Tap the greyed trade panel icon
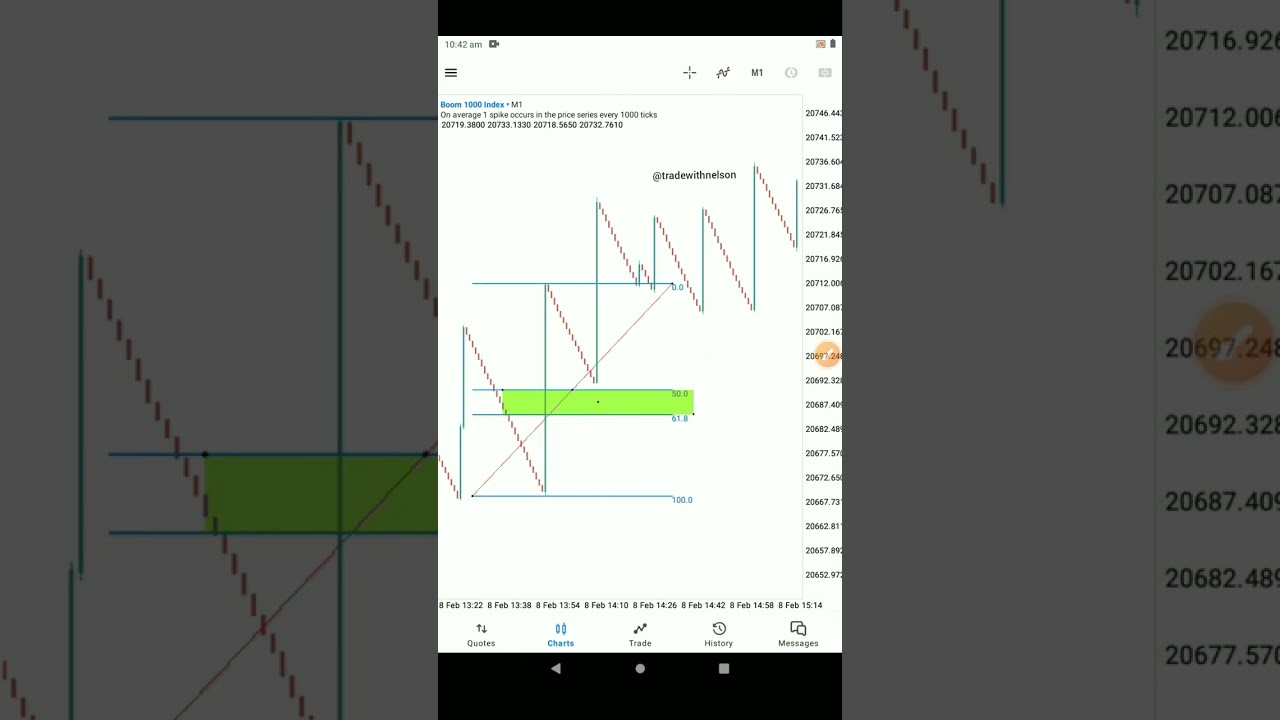The height and width of the screenshot is (720, 1280). point(825,73)
